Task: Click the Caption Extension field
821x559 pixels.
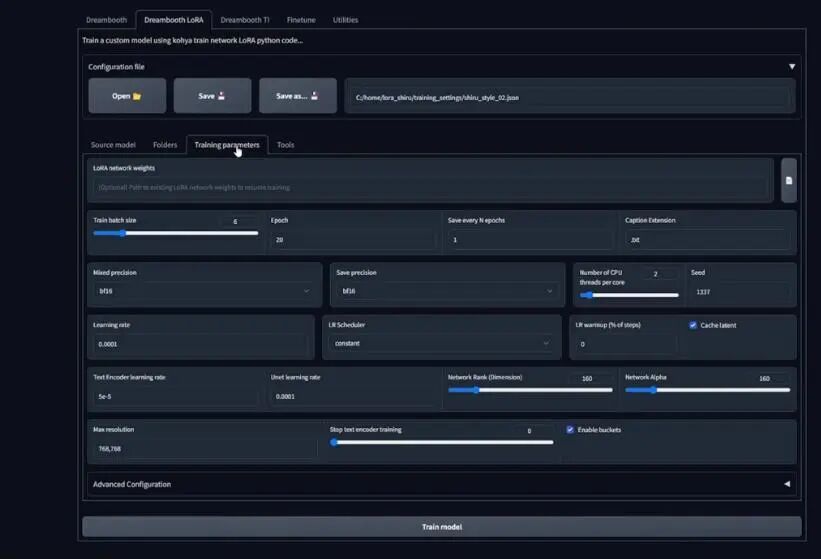Action: (707, 240)
